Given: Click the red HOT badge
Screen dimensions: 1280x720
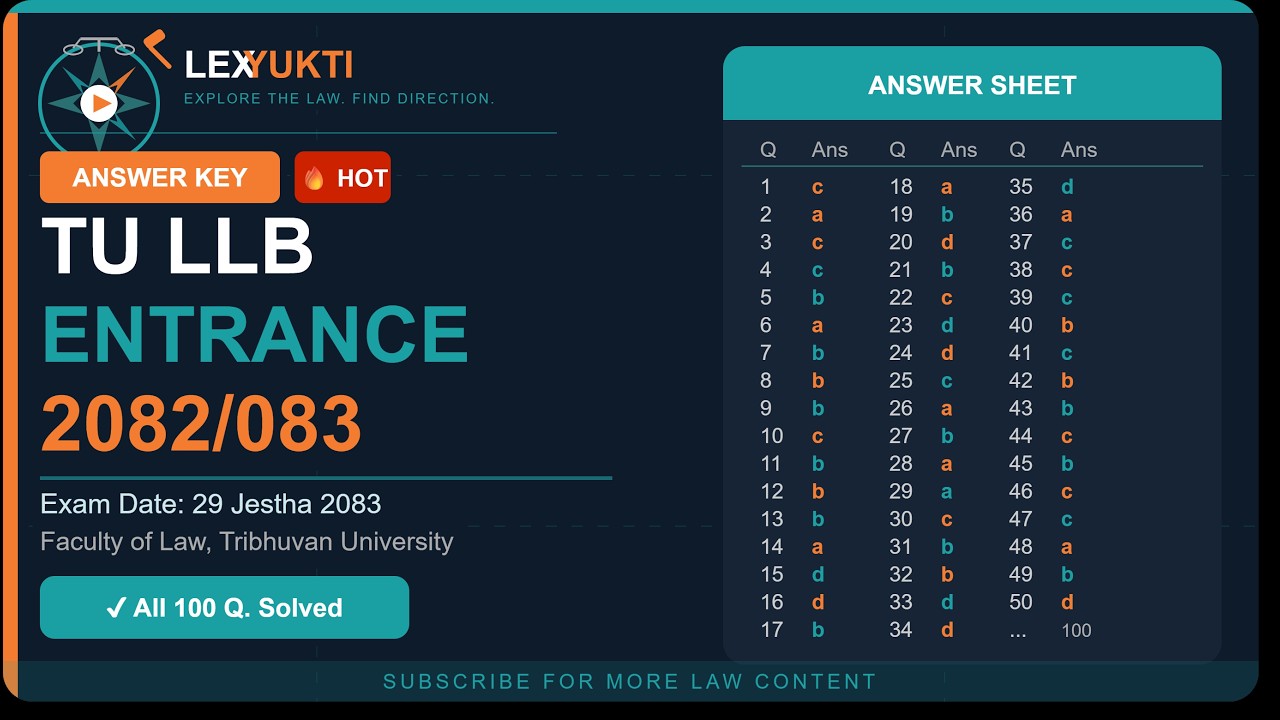Looking at the screenshot, I should (x=343, y=178).
